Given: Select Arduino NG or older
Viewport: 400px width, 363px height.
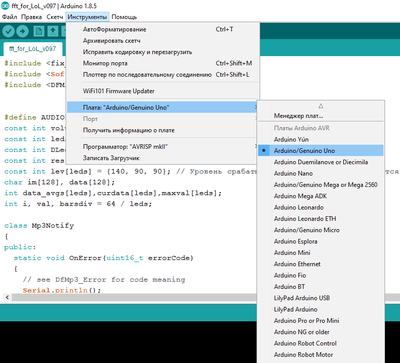Looking at the screenshot, I should (321, 332).
